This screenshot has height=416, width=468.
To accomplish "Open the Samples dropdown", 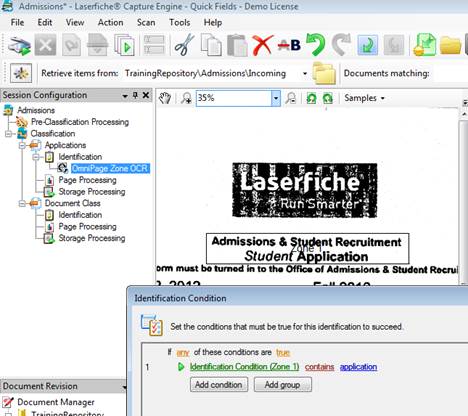I will coord(364,98).
